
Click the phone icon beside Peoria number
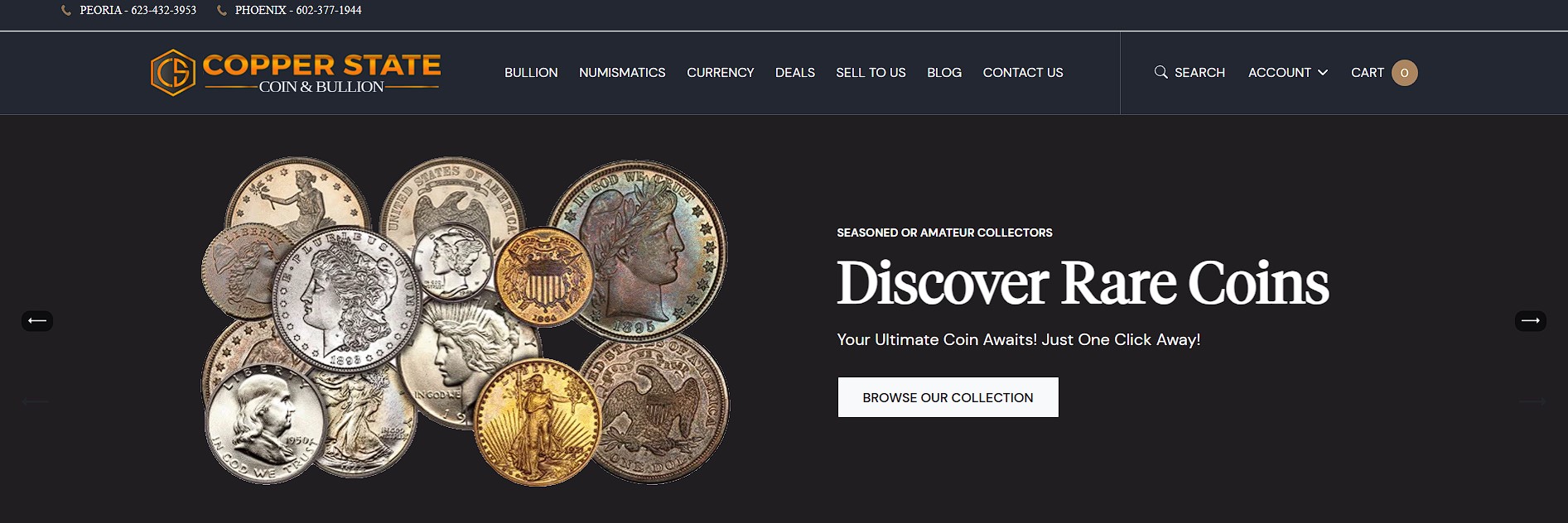pyautogui.click(x=66, y=11)
